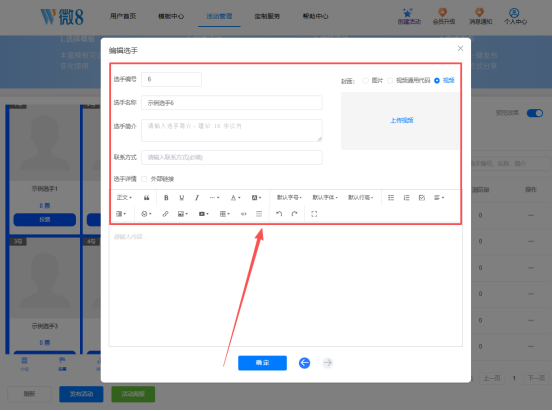This screenshot has width=552, height=411.
Task: Go to the previous contestant with the blue arrow
Action: coord(305,363)
